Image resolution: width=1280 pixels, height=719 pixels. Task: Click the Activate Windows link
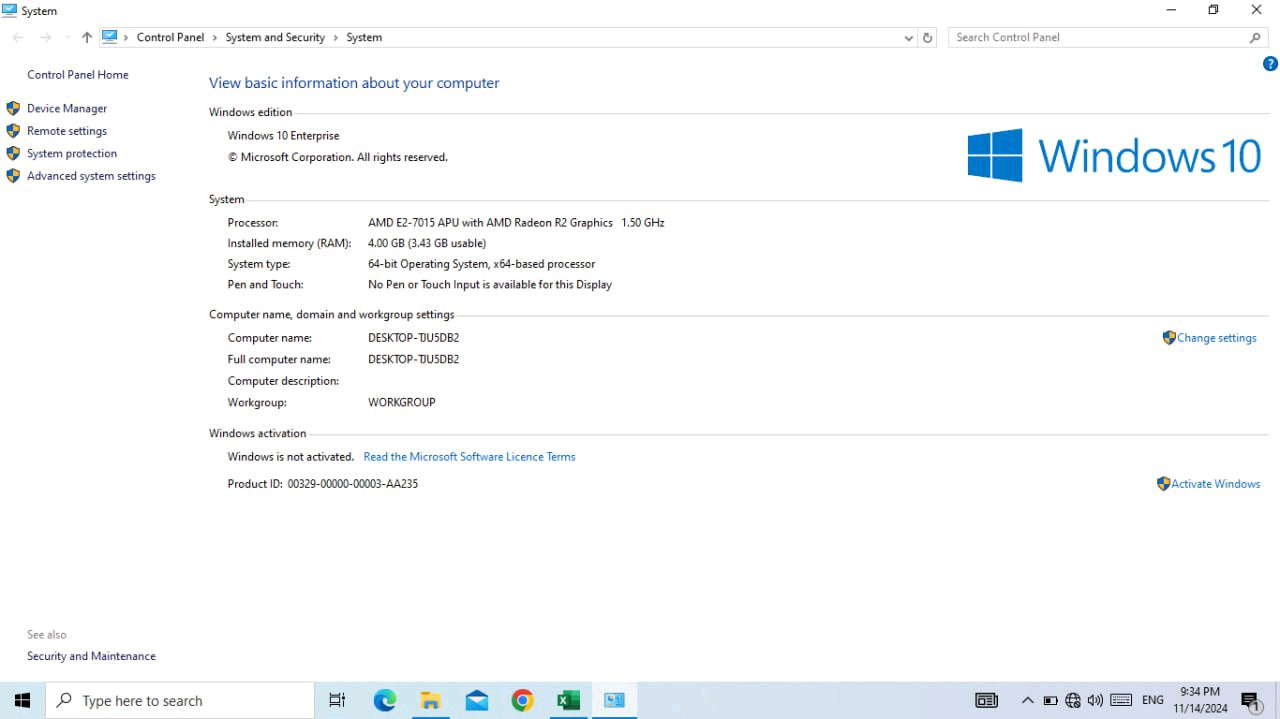(1215, 484)
